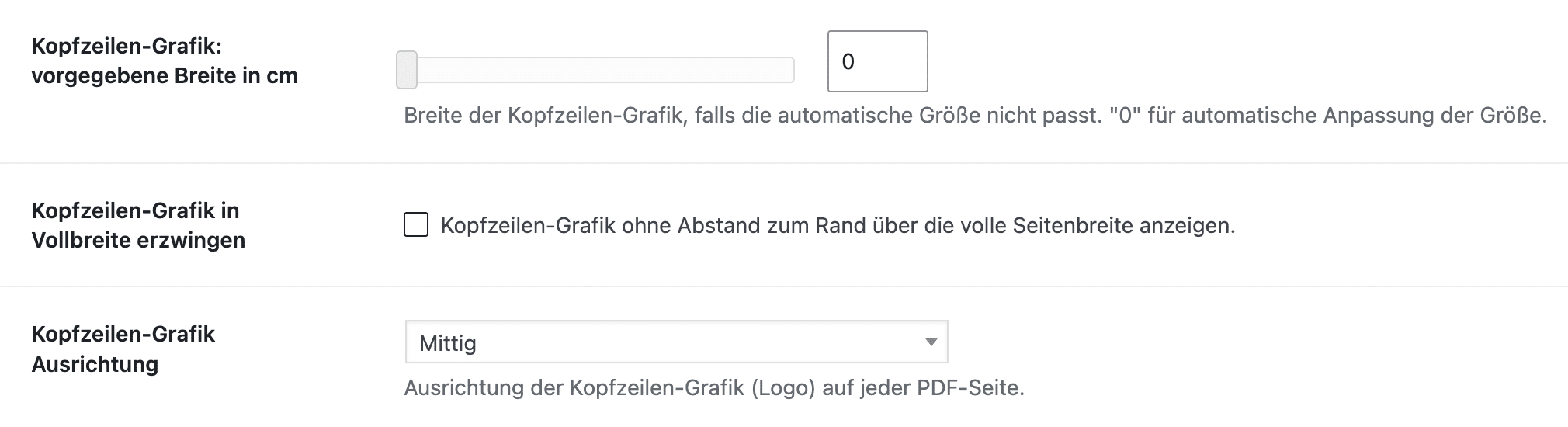This screenshot has height=427, width=1568.
Task: Click the header graphic width slider handle
Action: [407, 70]
